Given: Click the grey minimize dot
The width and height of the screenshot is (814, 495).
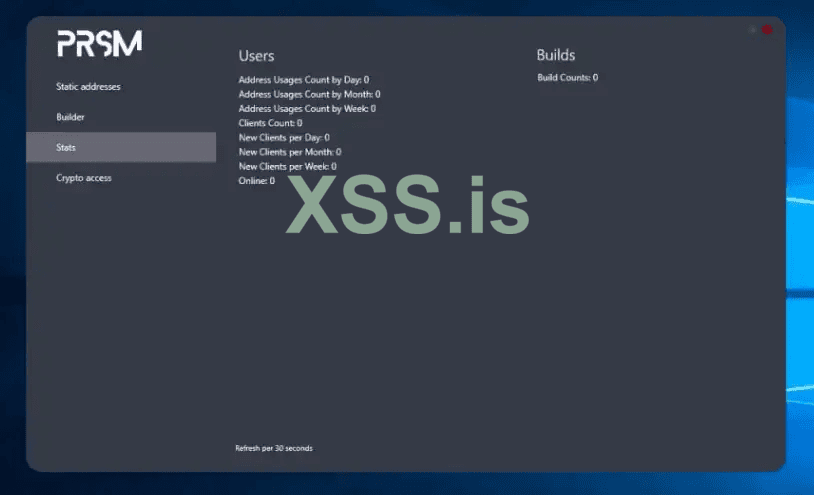Looking at the screenshot, I should 752,30.
